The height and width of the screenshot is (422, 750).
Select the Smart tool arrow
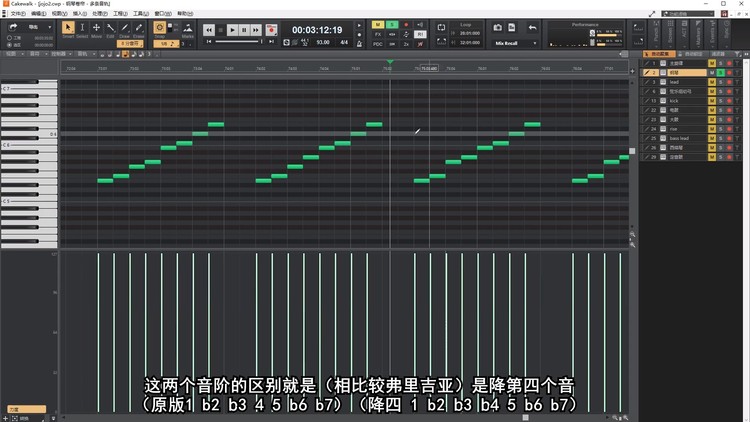(x=68, y=28)
